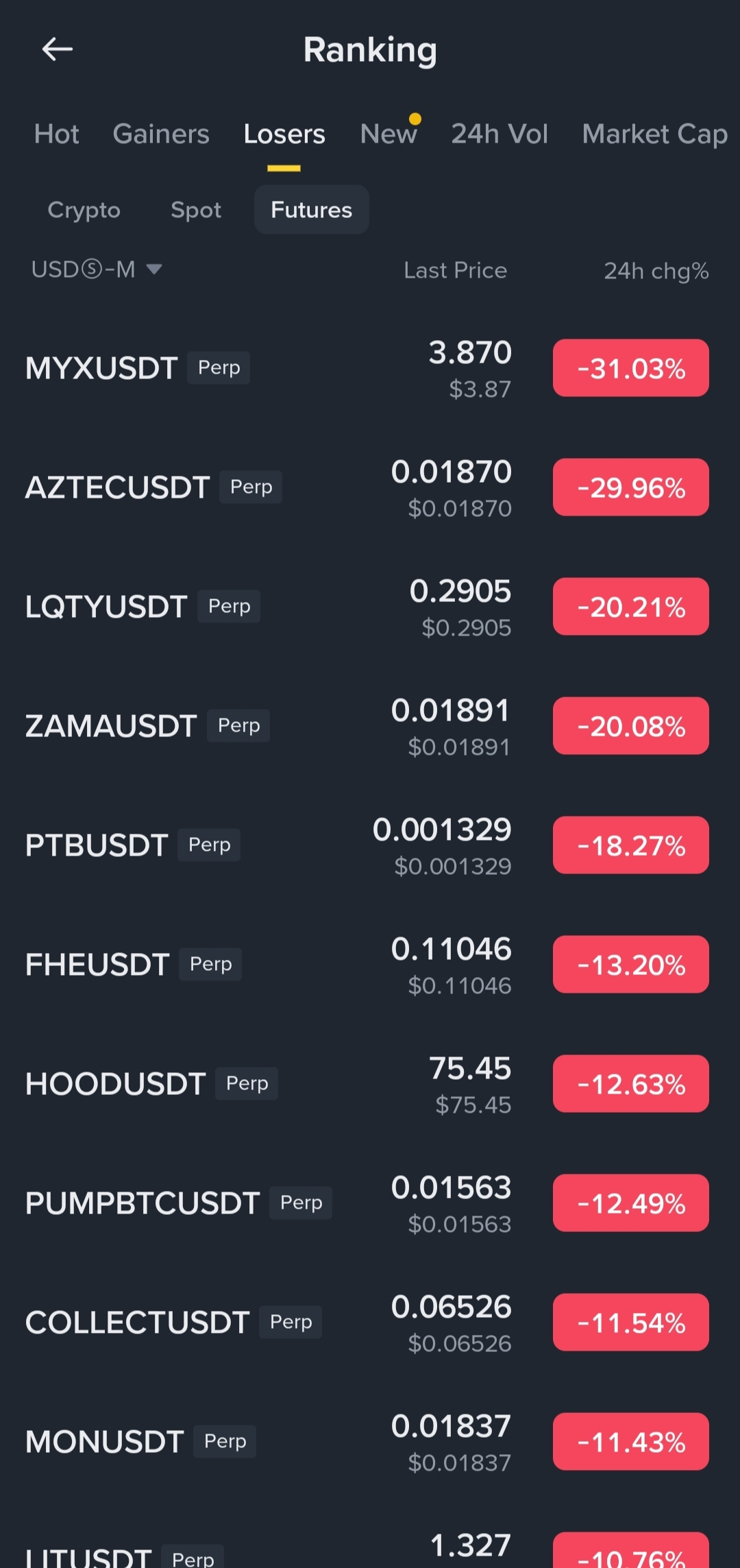Sort by the 24h chg% column
This screenshot has width=740, height=1568.
point(656,271)
